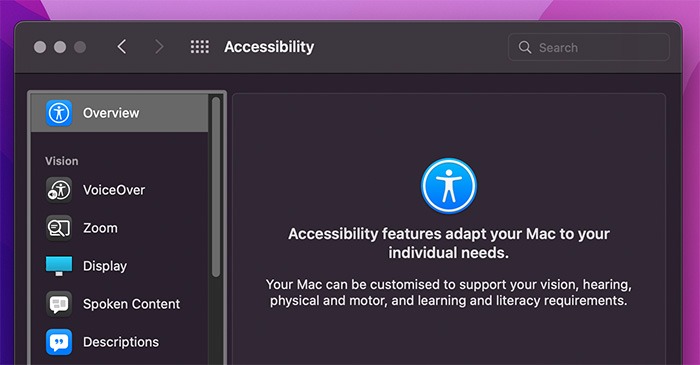Select Overview in the sidebar
The height and width of the screenshot is (365, 700).
tap(120, 113)
